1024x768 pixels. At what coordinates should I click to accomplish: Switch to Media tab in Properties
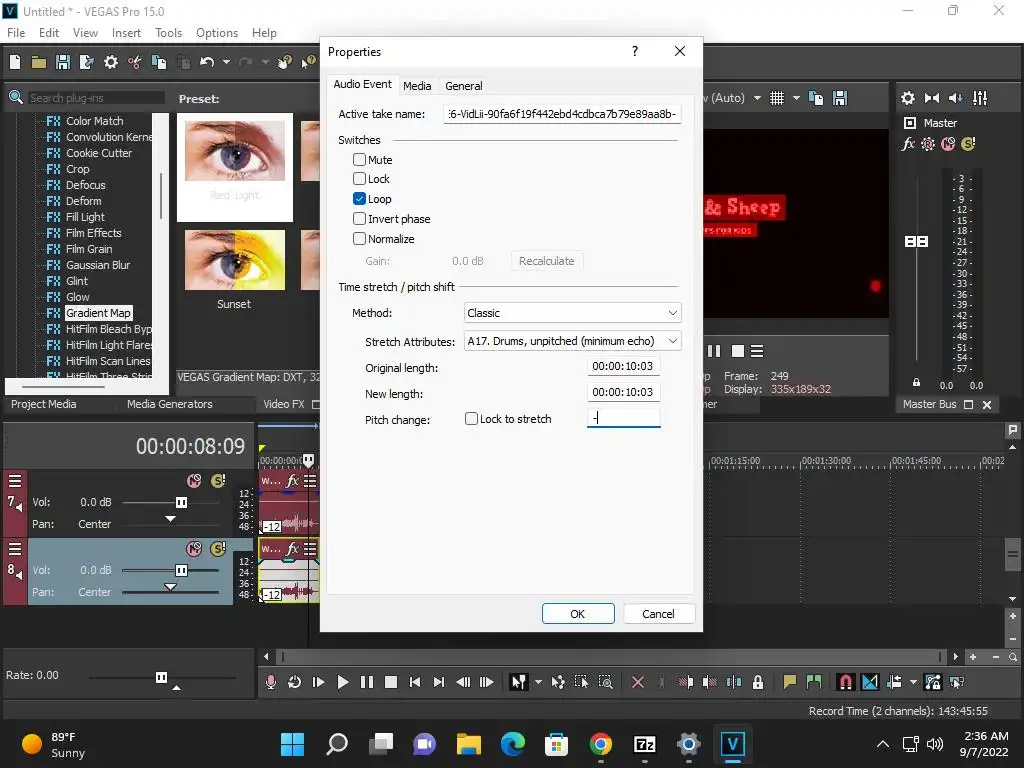[417, 86]
